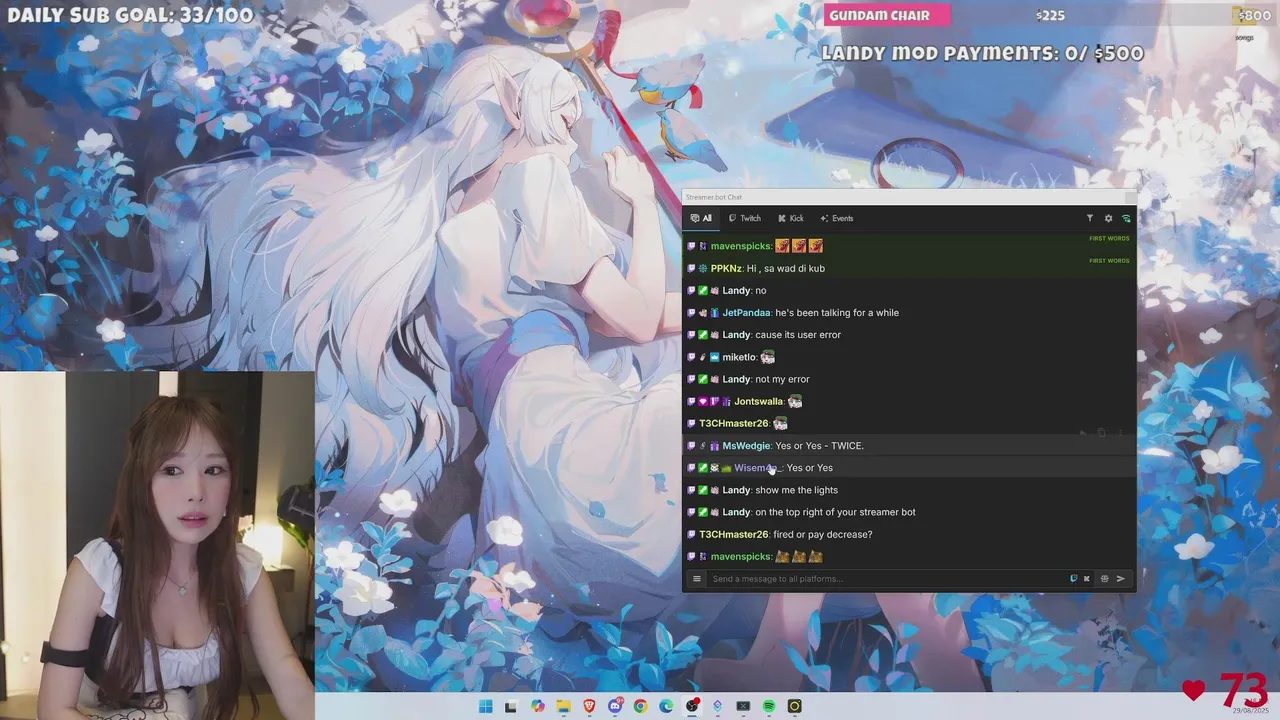Viewport: 1280px width, 720px height.
Task: Open the emoji picker in message box
Action: tap(1104, 578)
